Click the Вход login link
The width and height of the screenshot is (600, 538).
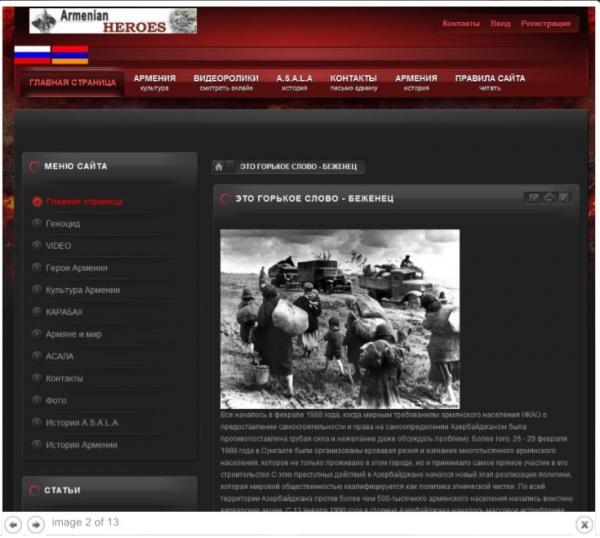500,23
